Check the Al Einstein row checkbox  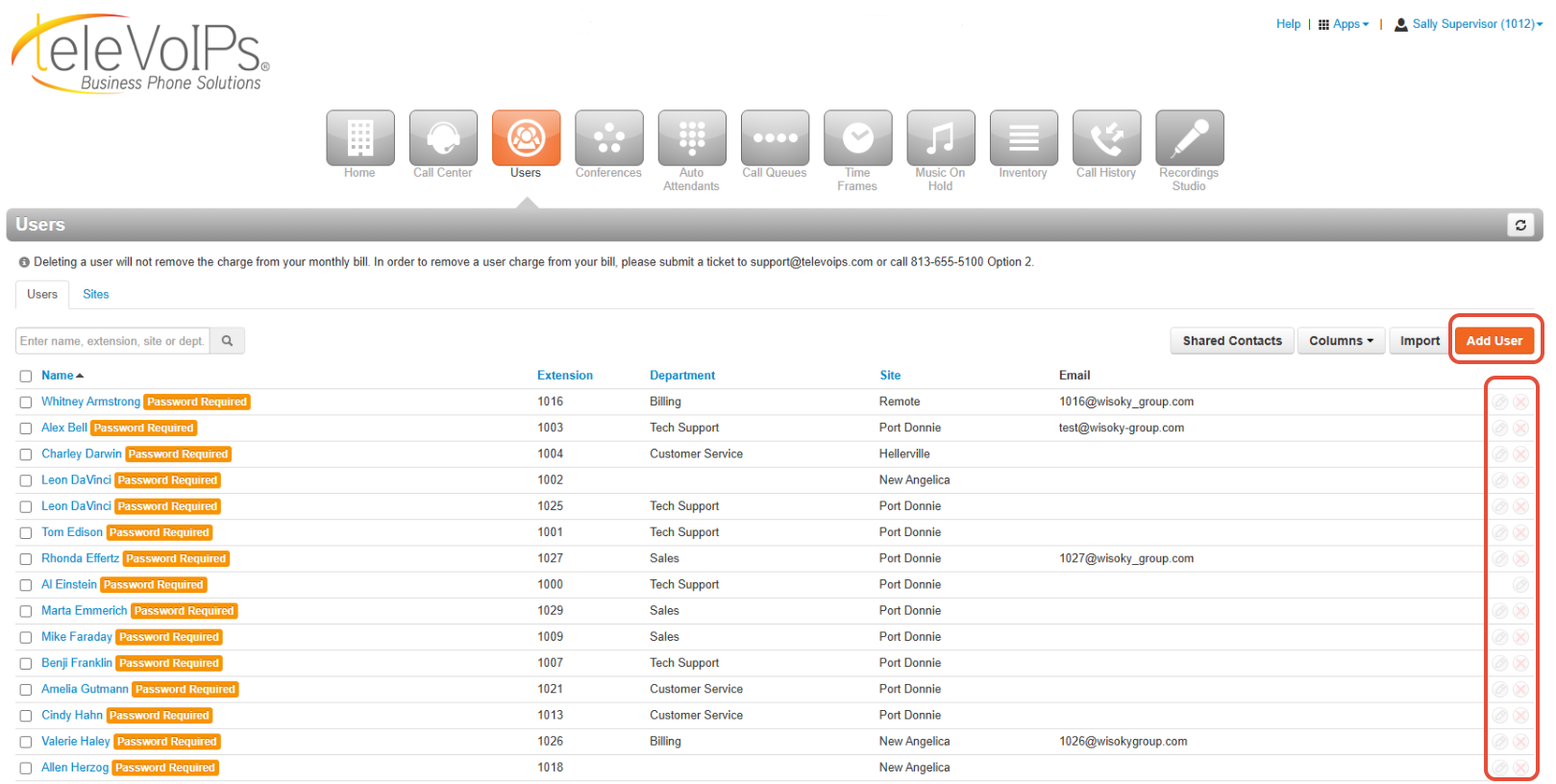26,585
